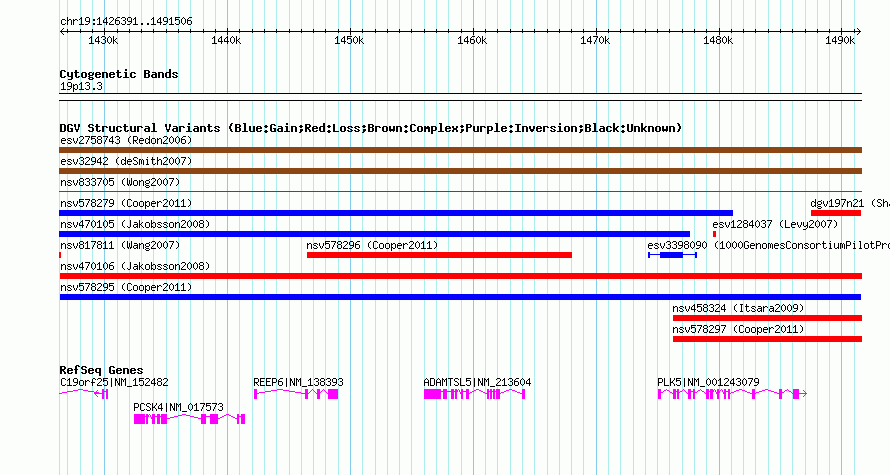Select the 19p13.3 band label
Viewport: 890px width, 475px height.
(x=81, y=87)
